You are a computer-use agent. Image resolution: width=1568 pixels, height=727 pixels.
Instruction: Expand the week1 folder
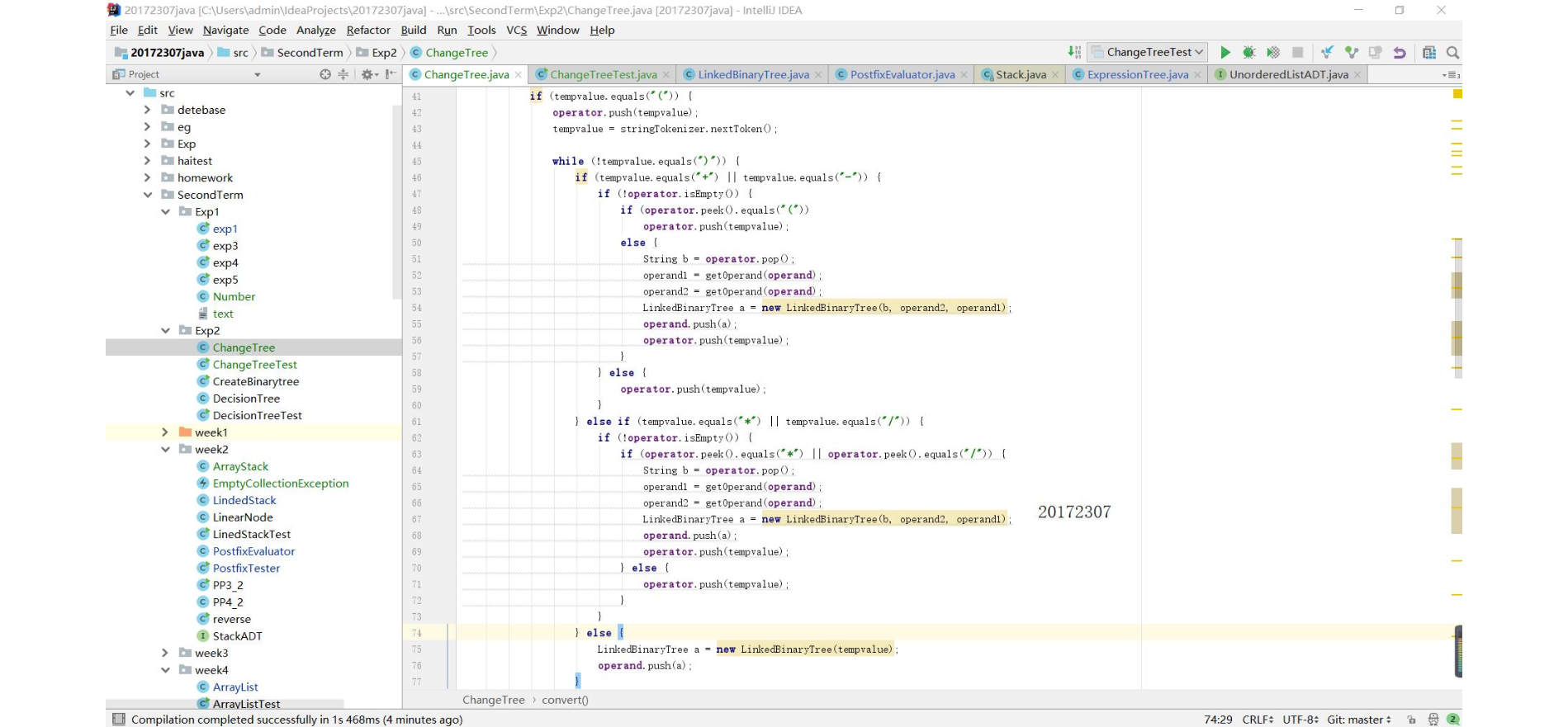click(165, 432)
